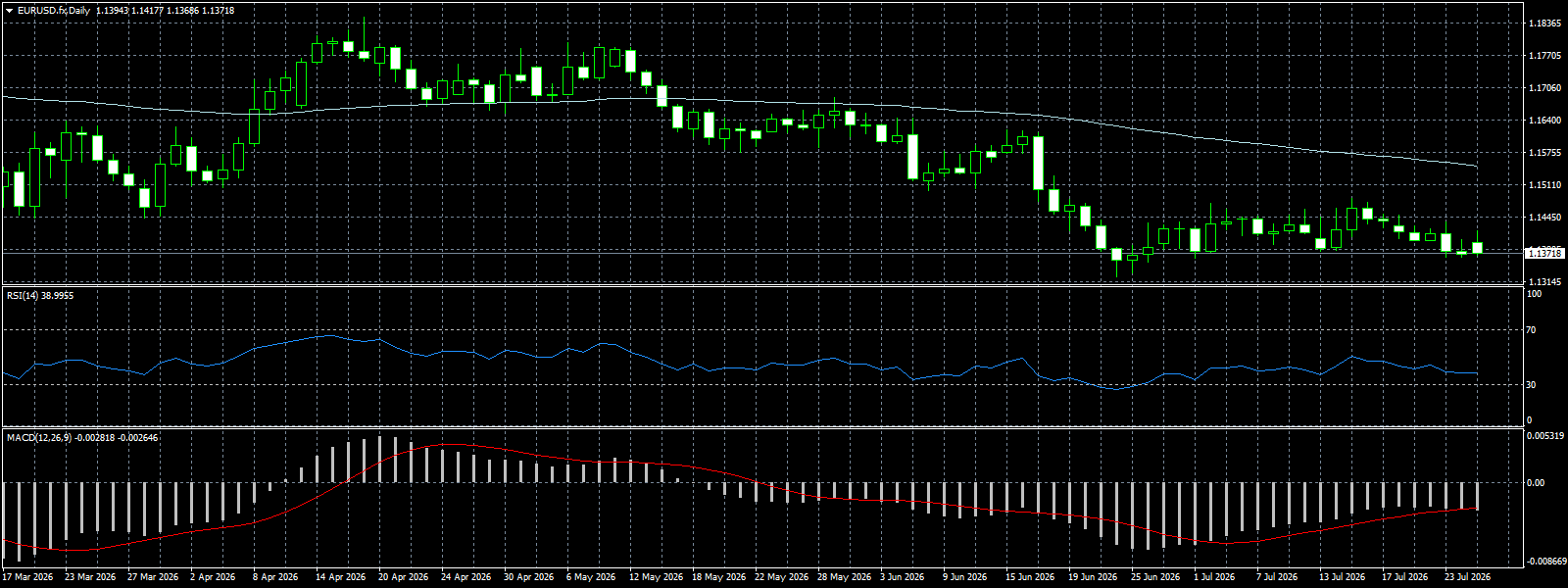The image size is (1568, 588).
Task: Click the 23 Jul 2026 date label
Action: (x=1469, y=577)
